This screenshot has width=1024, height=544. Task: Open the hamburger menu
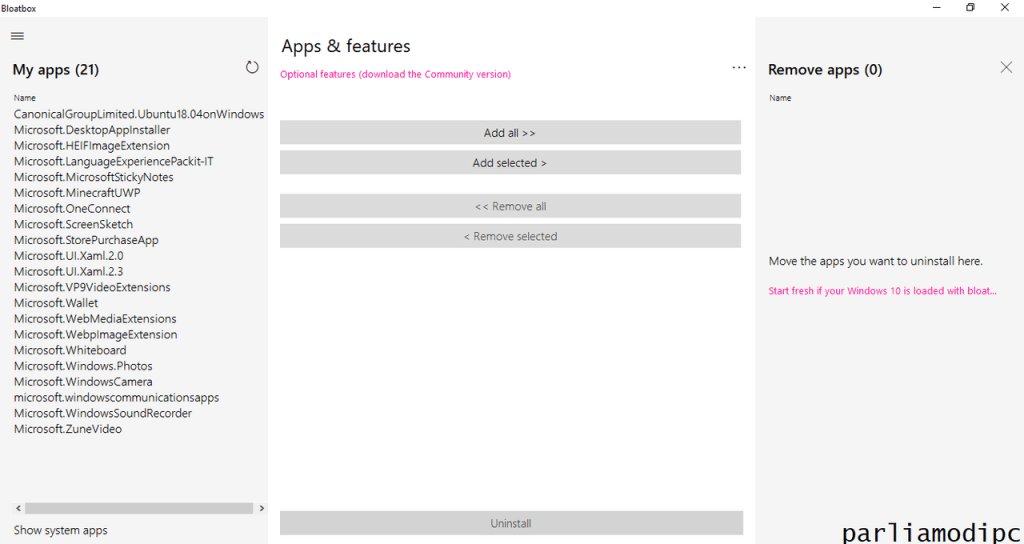pos(18,36)
